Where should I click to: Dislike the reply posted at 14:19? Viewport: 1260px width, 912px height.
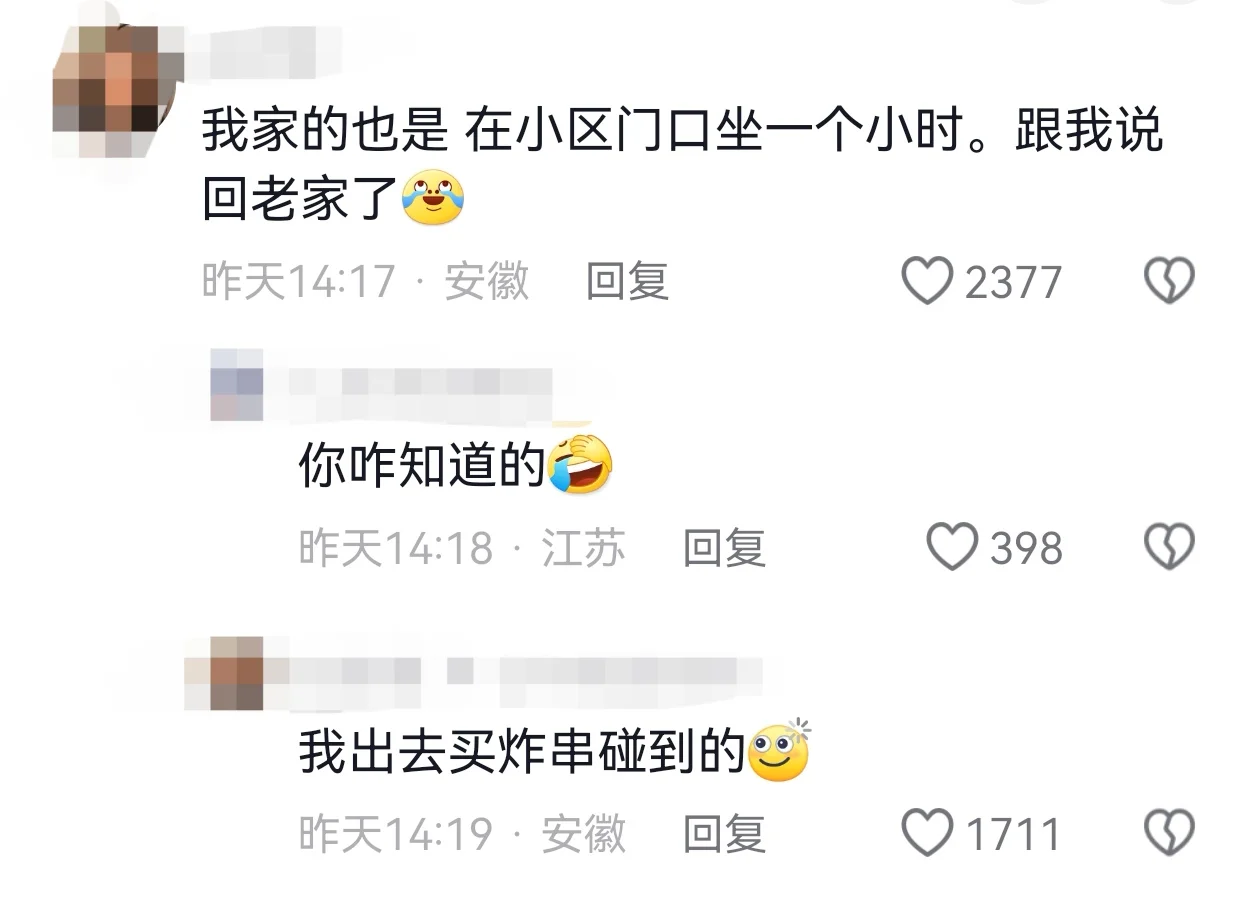(1169, 833)
